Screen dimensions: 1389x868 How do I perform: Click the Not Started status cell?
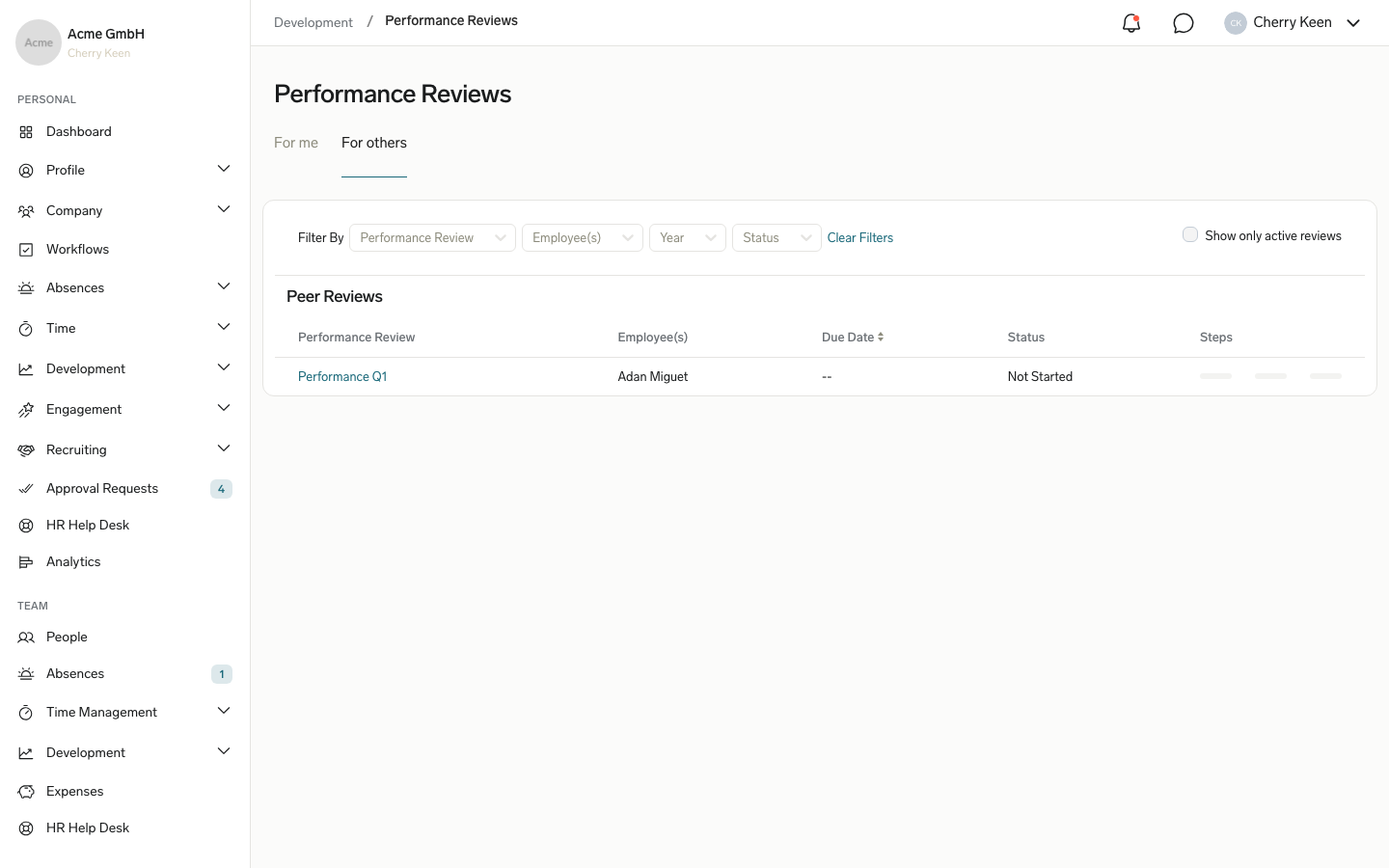(x=1040, y=377)
